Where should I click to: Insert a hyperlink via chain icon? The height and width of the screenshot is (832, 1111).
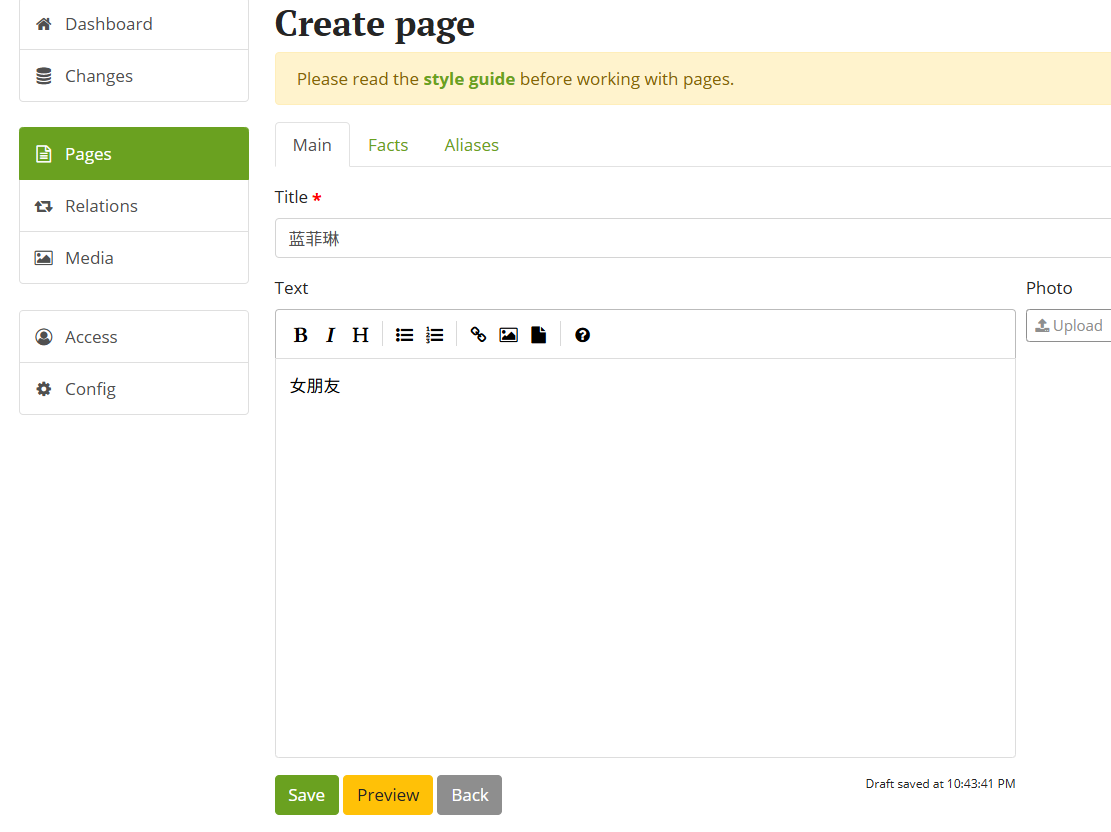click(x=478, y=335)
